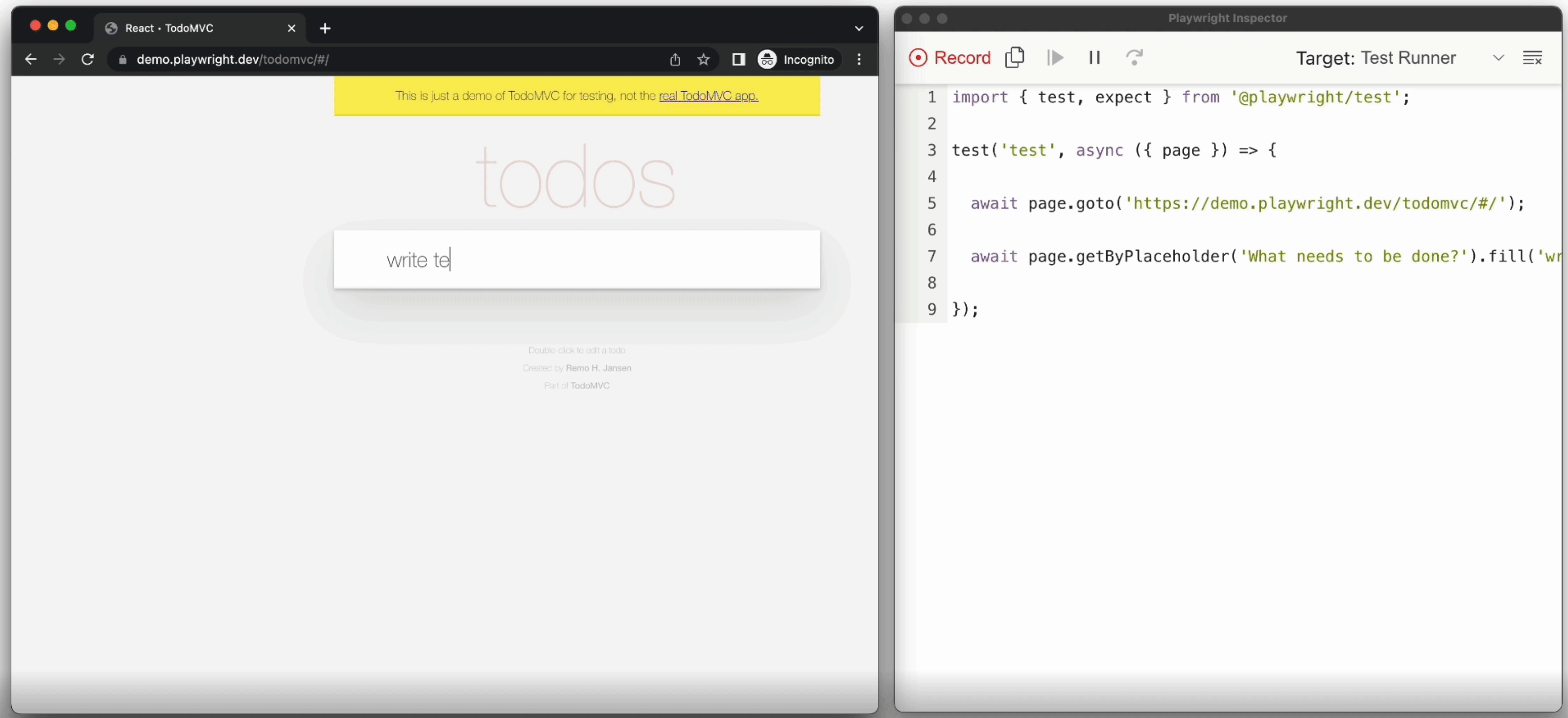Click code line 3 test declaration
The width and height of the screenshot is (1568, 718).
(x=1114, y=150)
